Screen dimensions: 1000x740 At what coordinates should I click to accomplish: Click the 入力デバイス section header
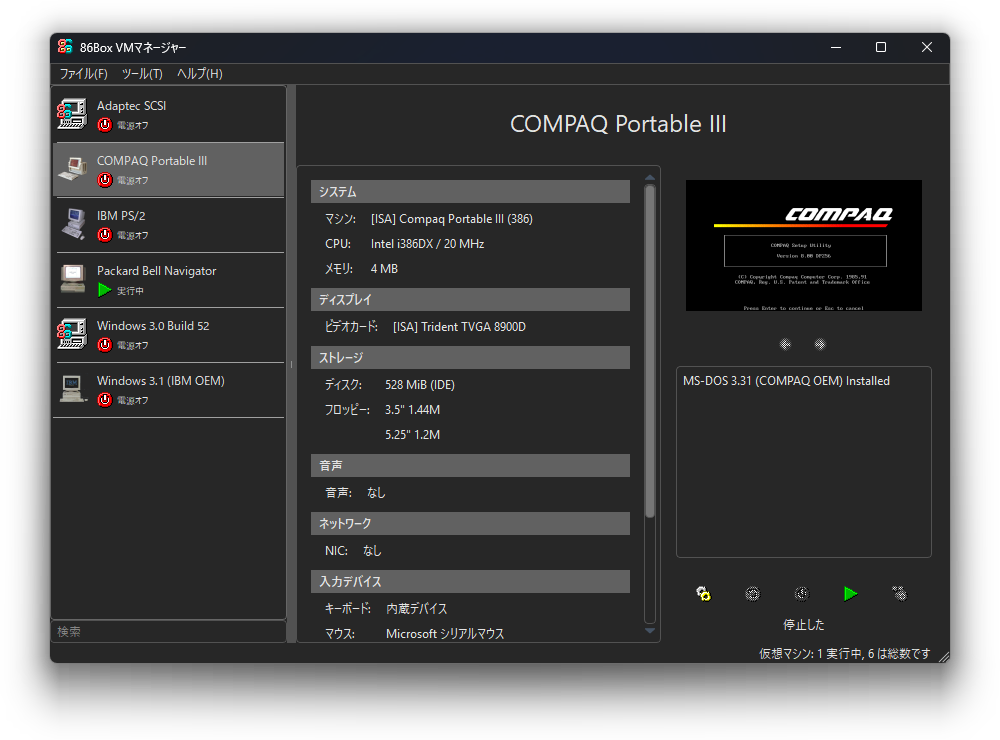click(470, 582)
